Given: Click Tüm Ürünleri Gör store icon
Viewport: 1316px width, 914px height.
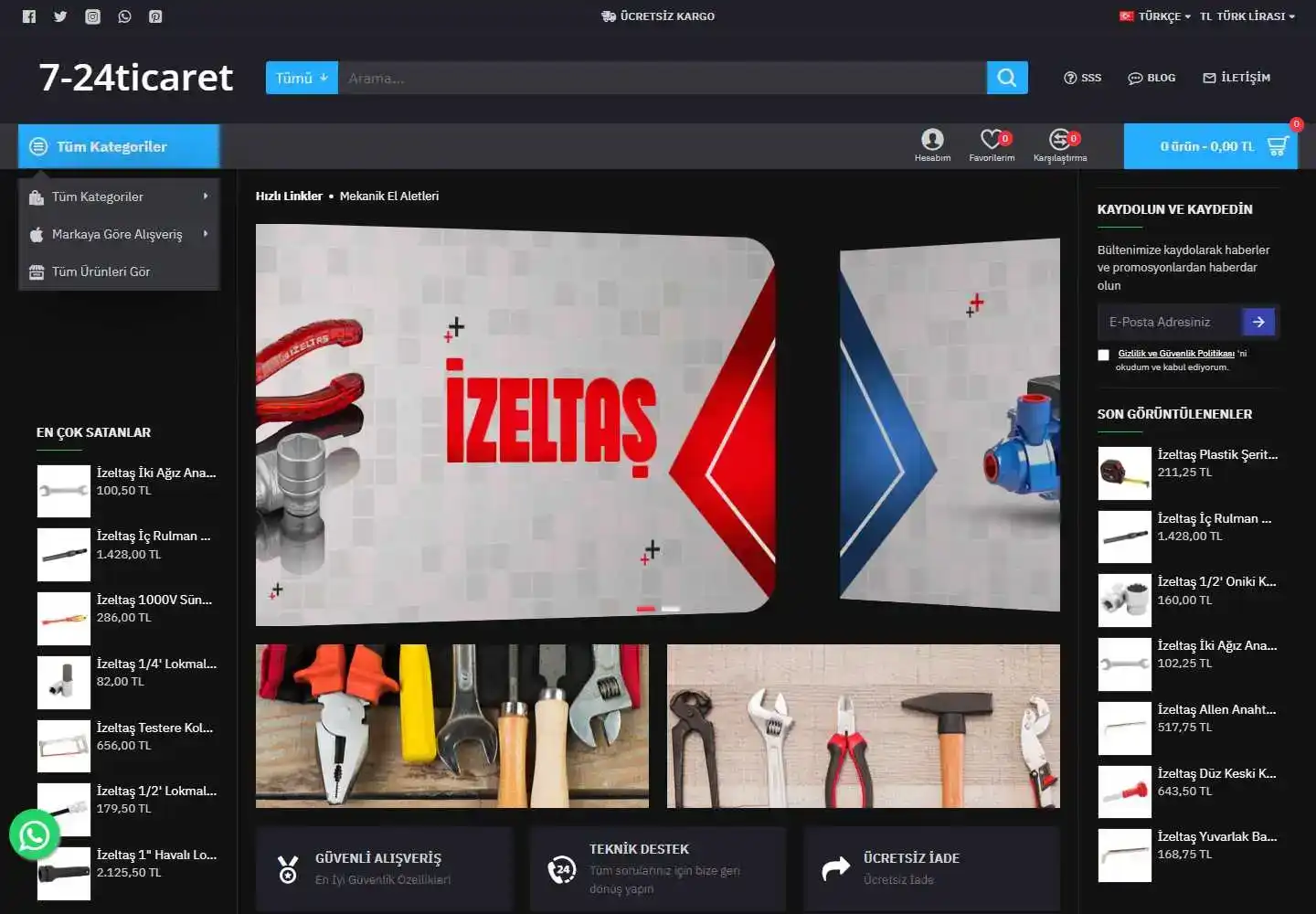Looking at the screenshot, I should click(x=37, y=271).
